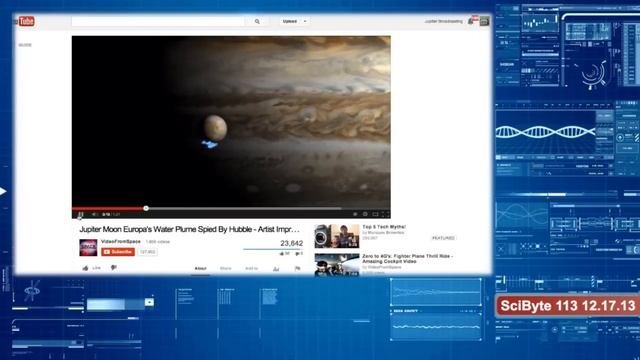
Task: Click the video progress bar scrubber handle
Action: pyautogui.click(x=146, y=208)
